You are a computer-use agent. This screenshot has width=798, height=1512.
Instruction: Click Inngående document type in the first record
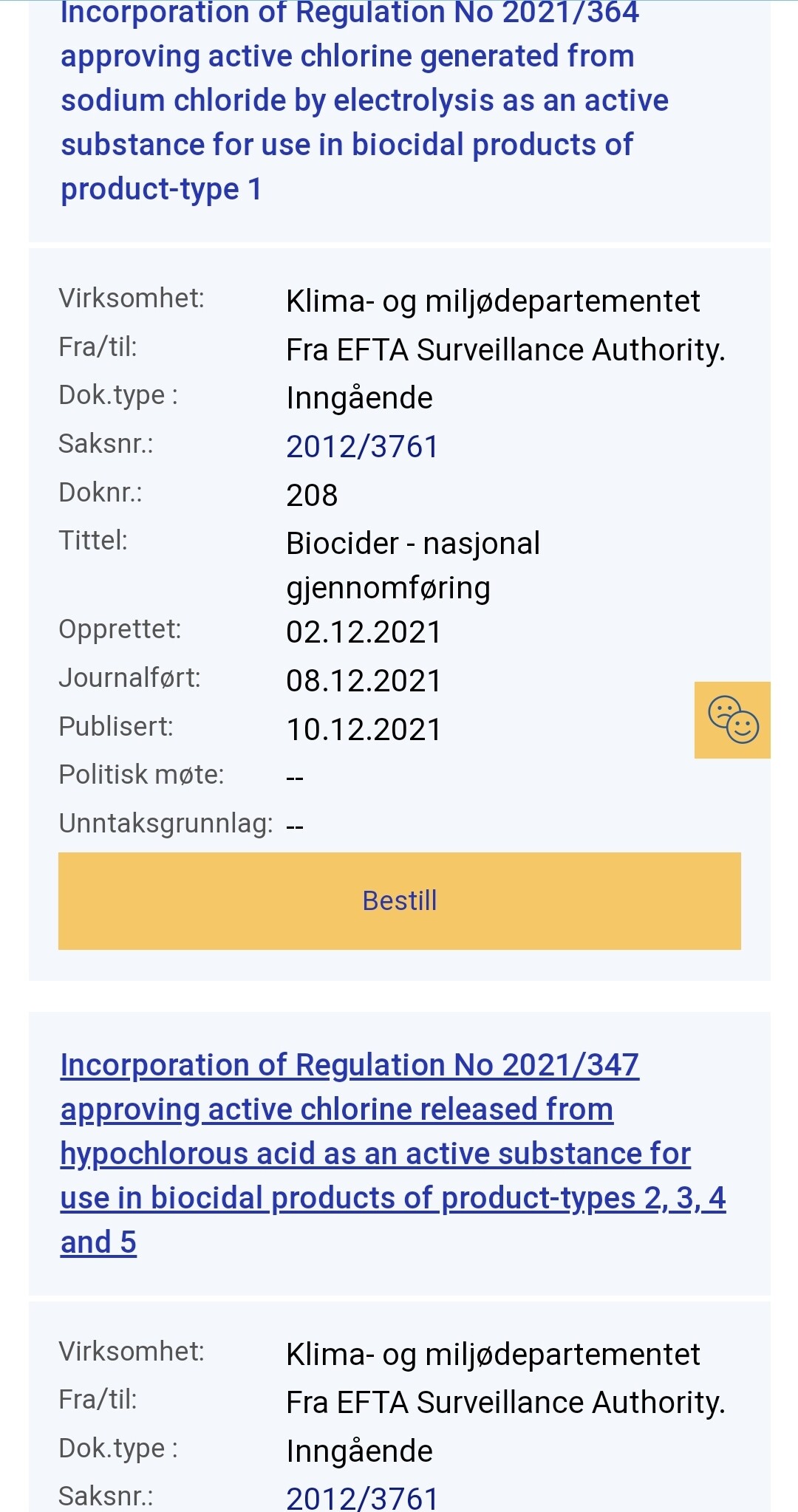(359, 398)
